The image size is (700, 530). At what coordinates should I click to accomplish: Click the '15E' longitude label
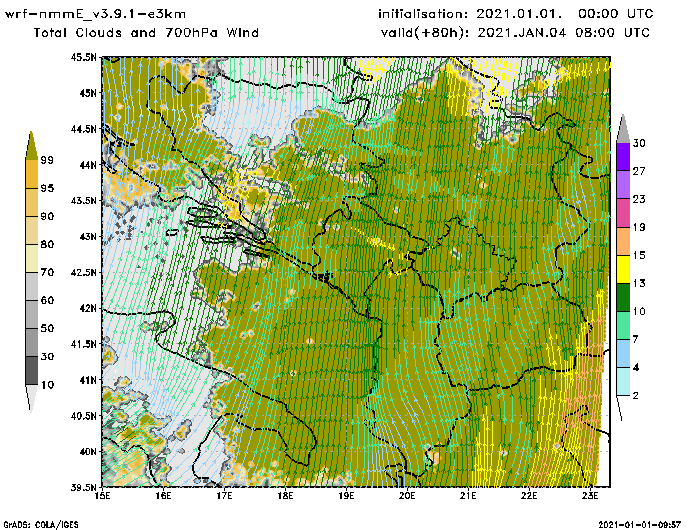pos(103,496)
